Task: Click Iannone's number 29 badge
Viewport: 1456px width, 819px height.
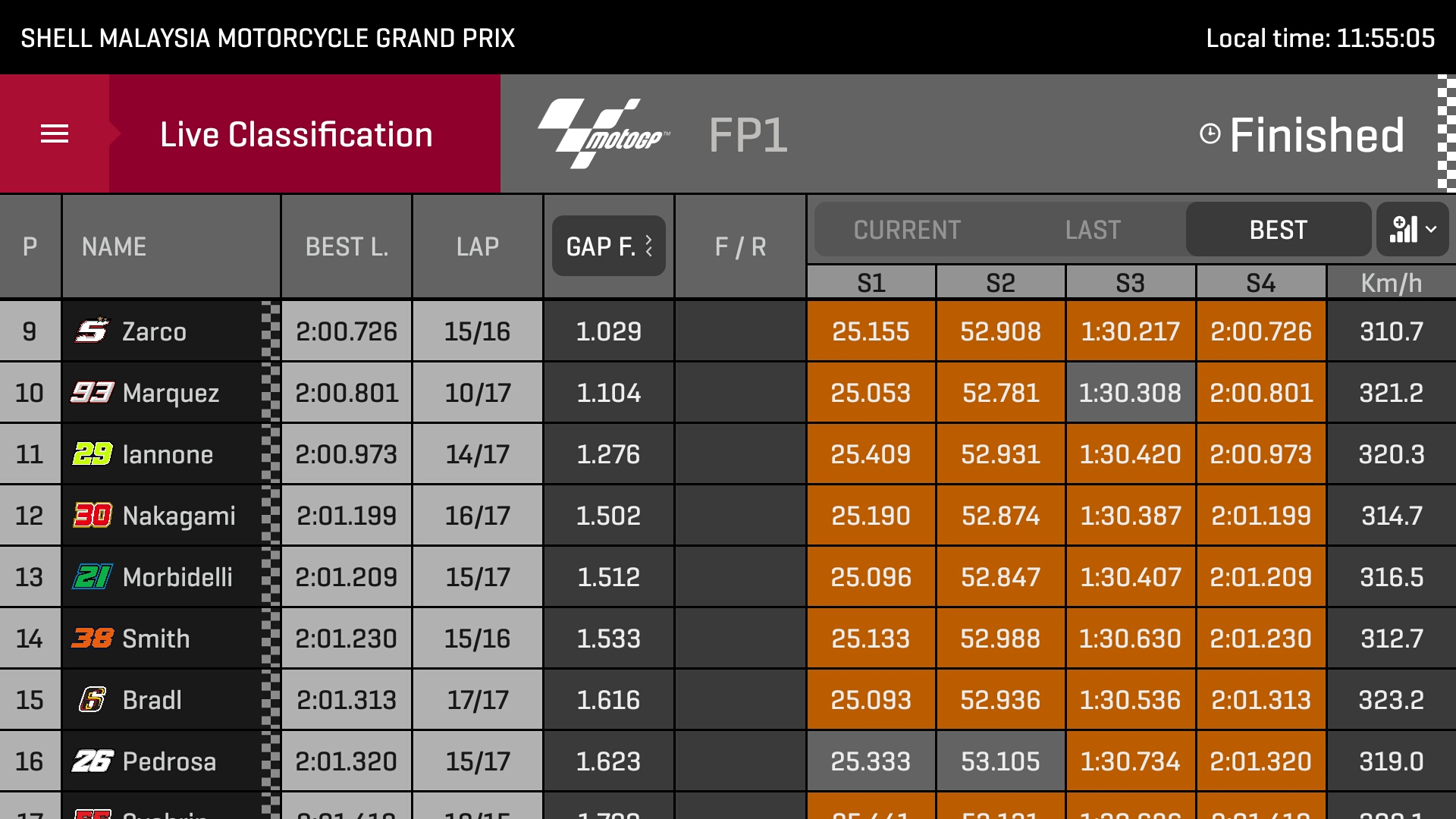Action: [93, 453]
